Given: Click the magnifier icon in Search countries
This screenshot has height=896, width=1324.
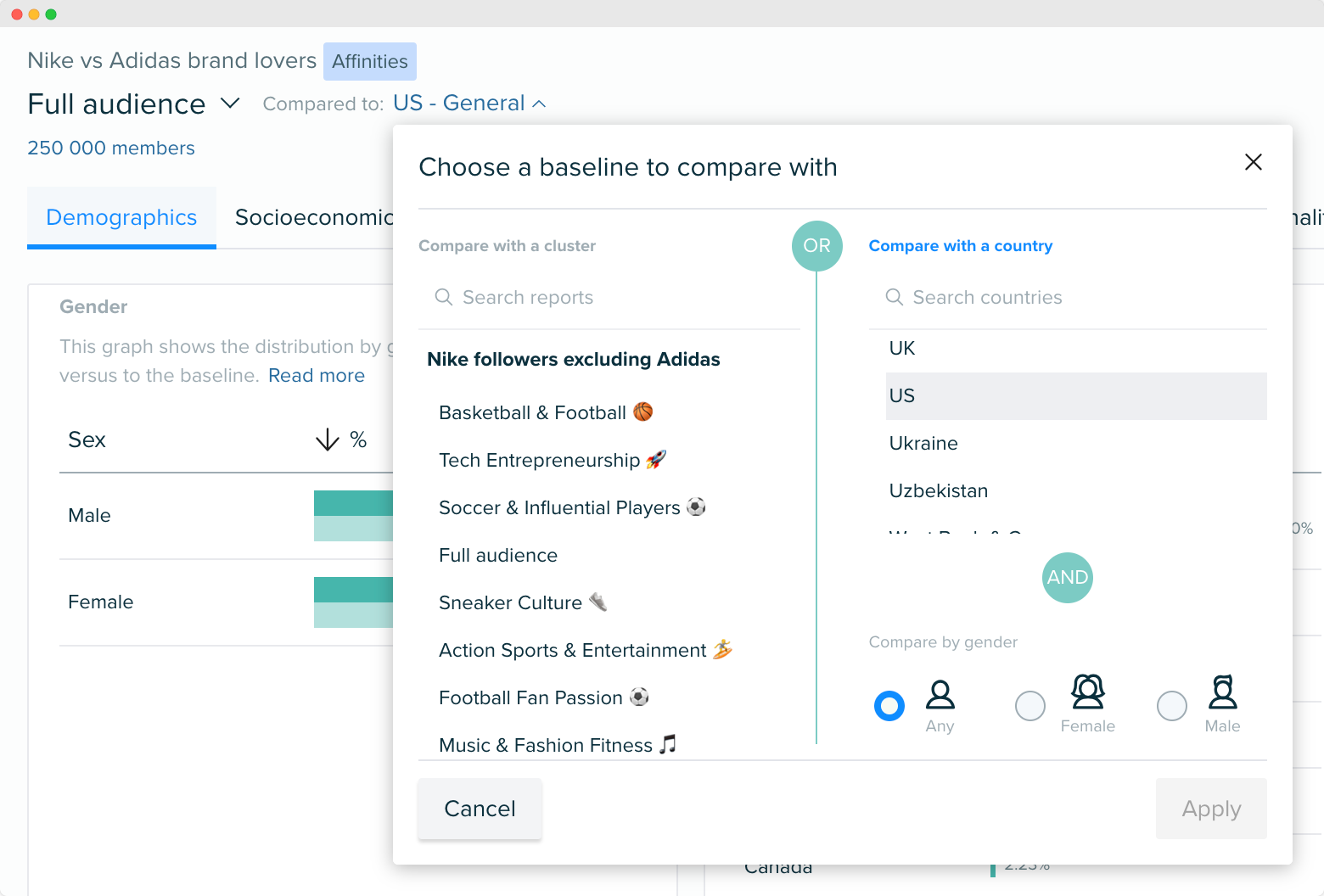Looking at the screenshot, I should [x=894, y=297].
